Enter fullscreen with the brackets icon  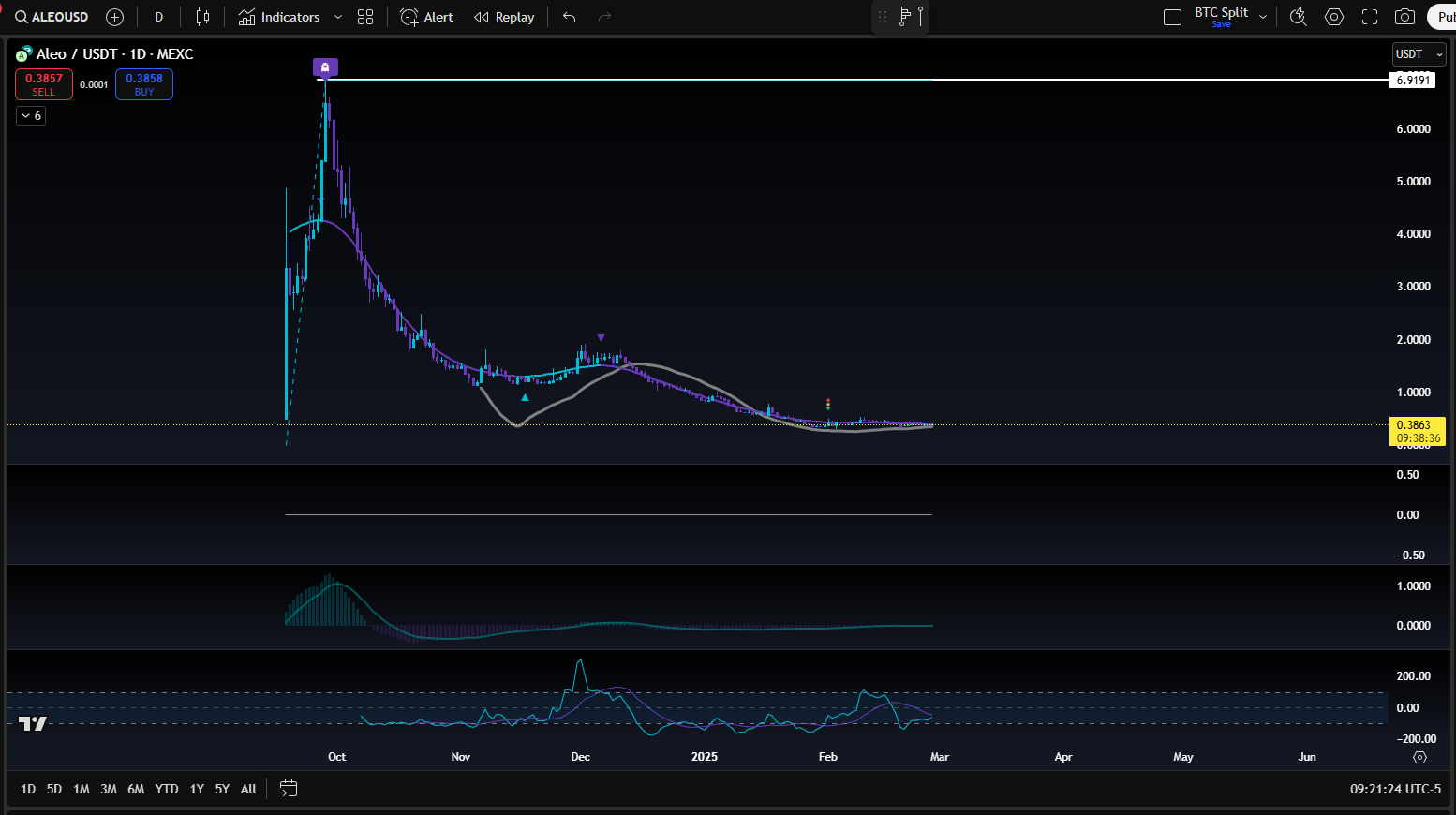pos(1369,16)
